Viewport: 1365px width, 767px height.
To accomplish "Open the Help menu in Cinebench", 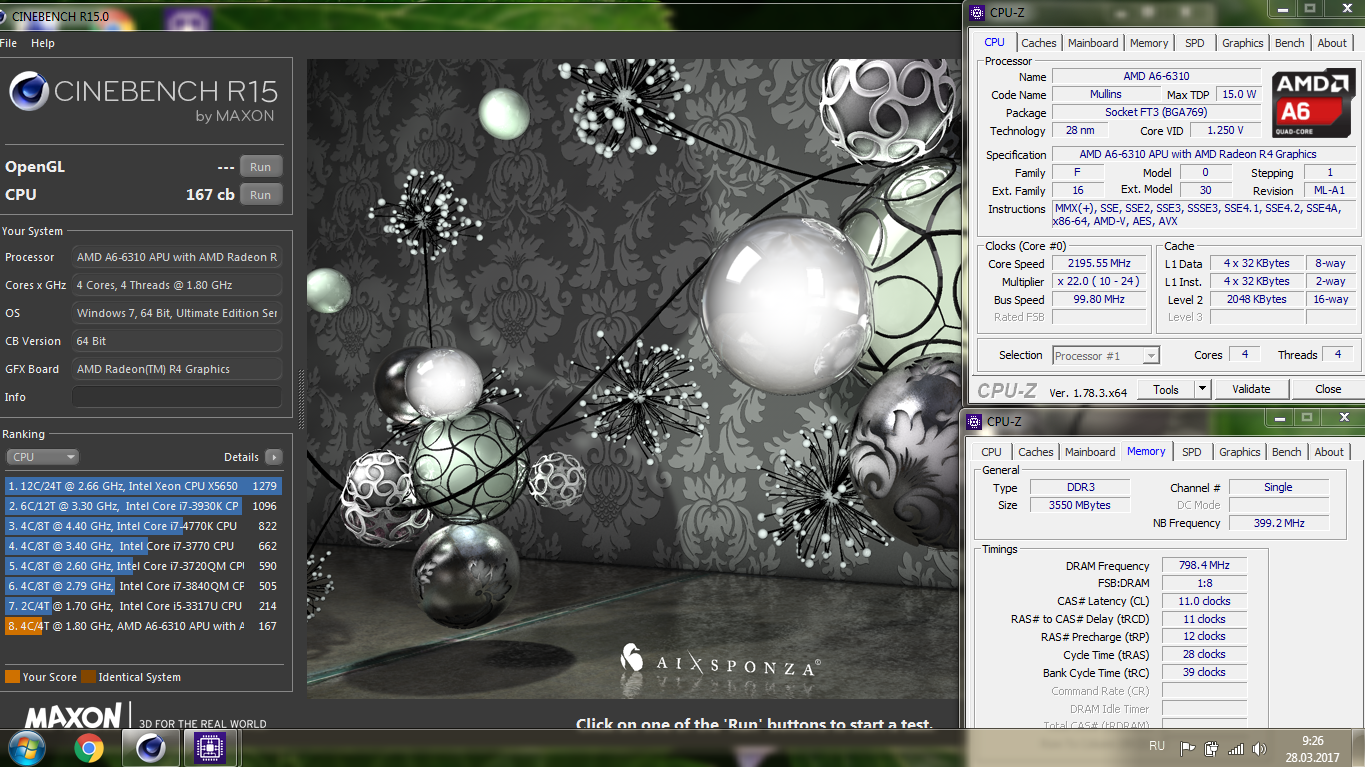I will click(43, 44).
